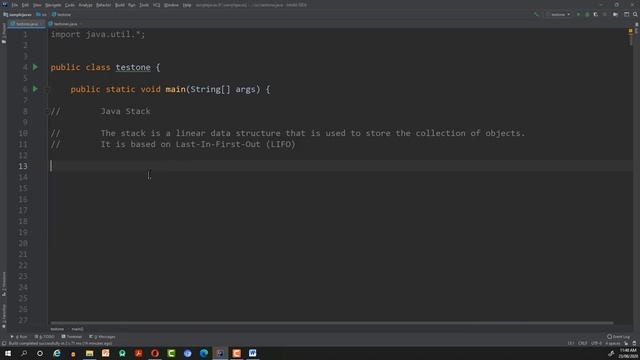The height and width of the screenshot is (360, 640).
Task: Open the Structure tool window sidebar button
Action: click(4, 284)
